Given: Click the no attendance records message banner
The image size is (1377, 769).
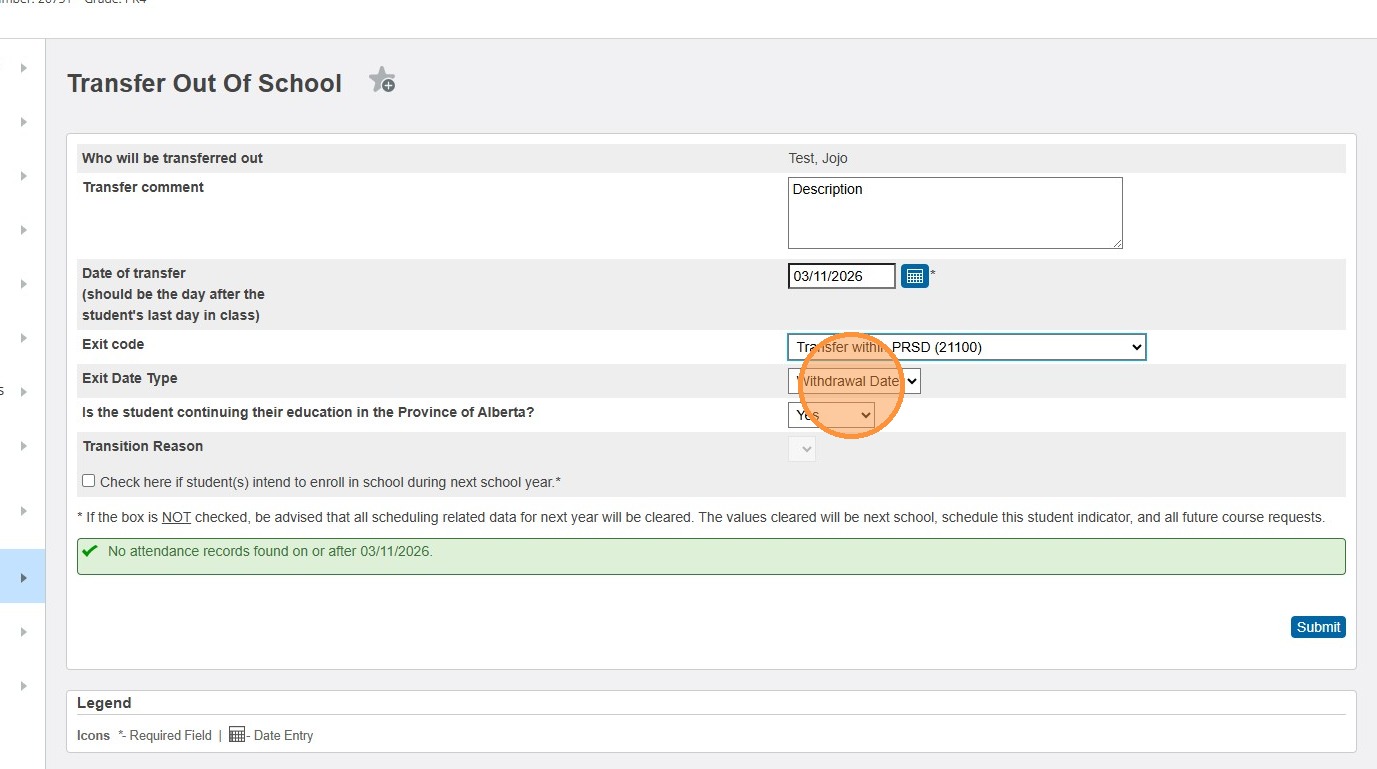Looking at the screenshot, I should coord(710,556).
